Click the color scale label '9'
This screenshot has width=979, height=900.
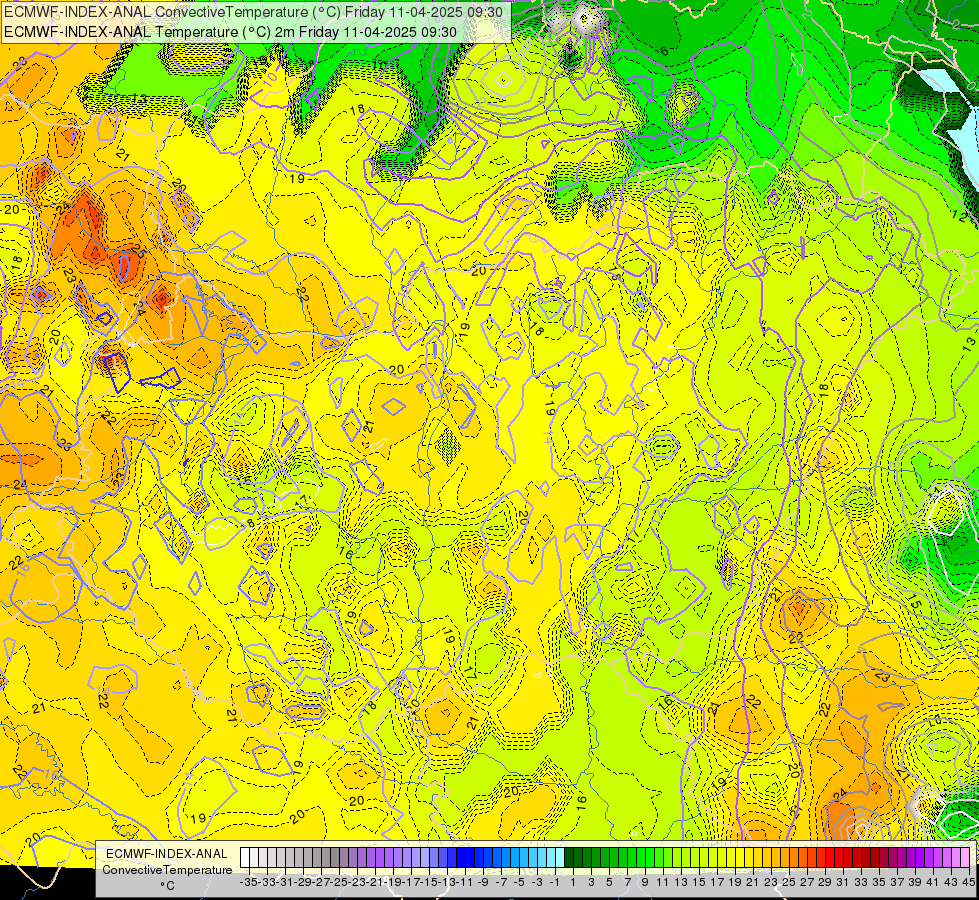[x=645, y=883]
